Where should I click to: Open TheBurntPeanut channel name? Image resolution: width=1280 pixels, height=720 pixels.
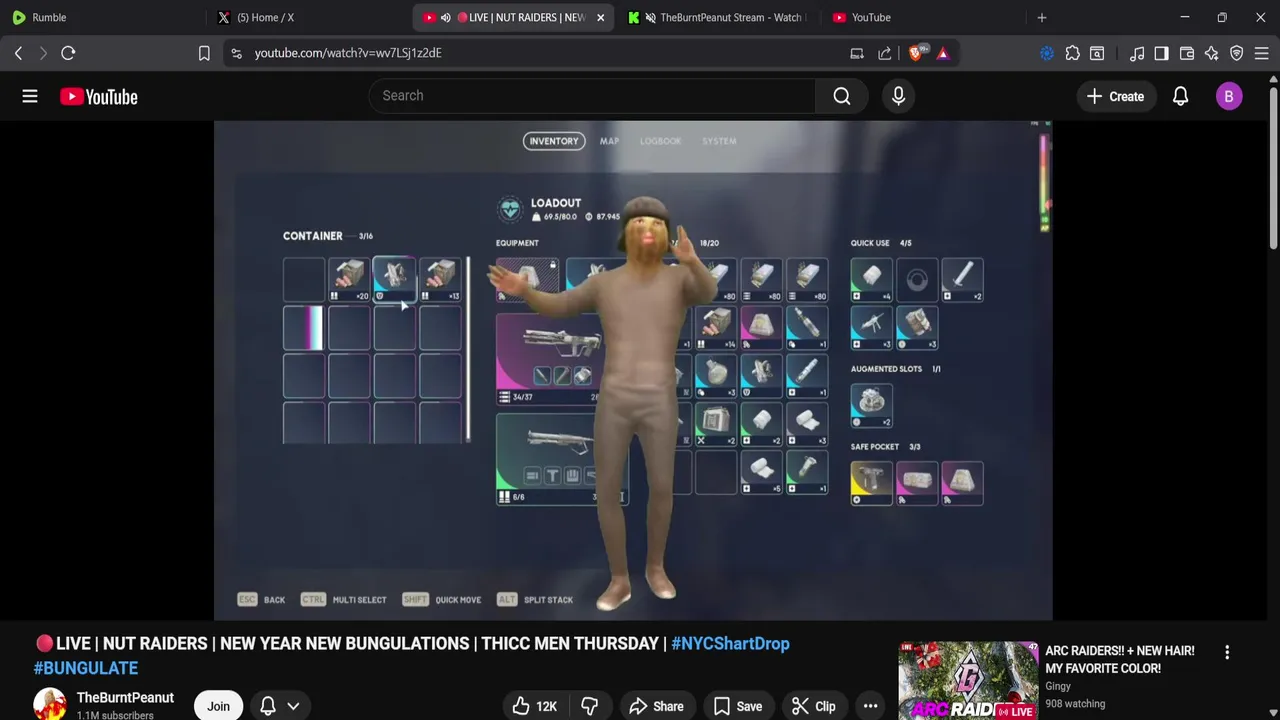tap(125, 697)
